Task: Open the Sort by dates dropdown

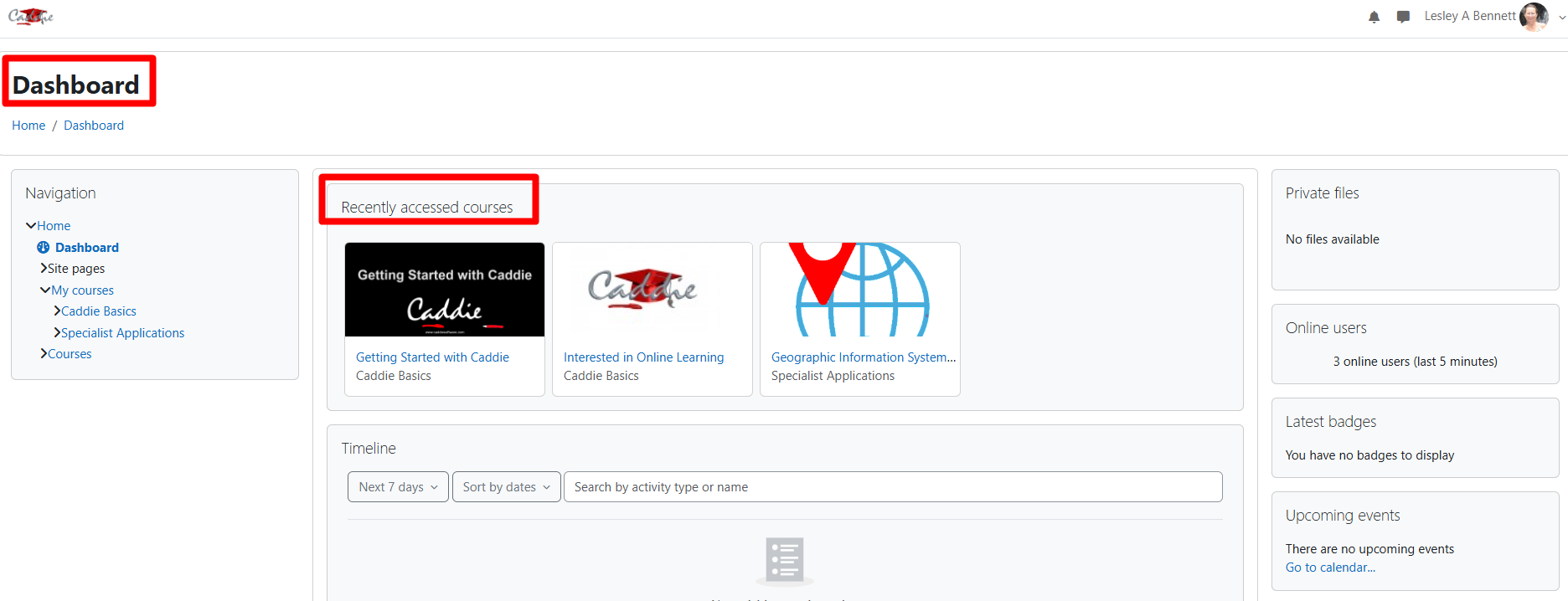Action: coord(506,487)
